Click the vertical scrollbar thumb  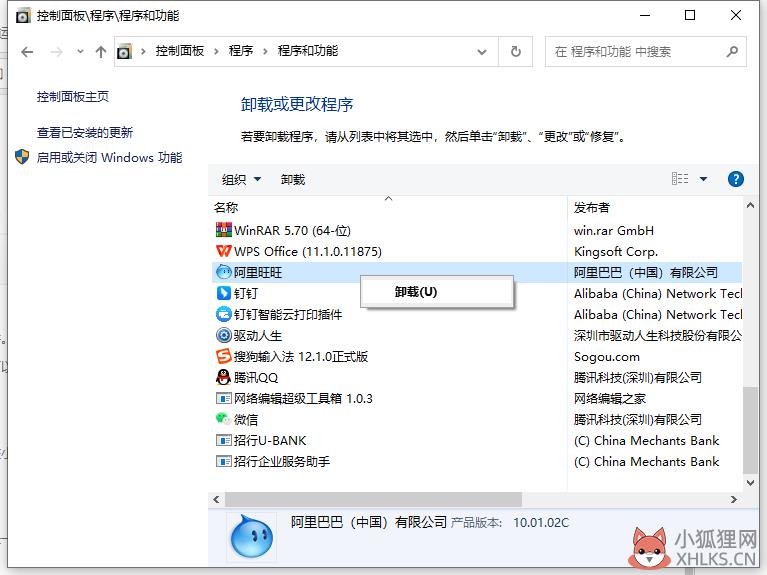click(x=750, y=430)
